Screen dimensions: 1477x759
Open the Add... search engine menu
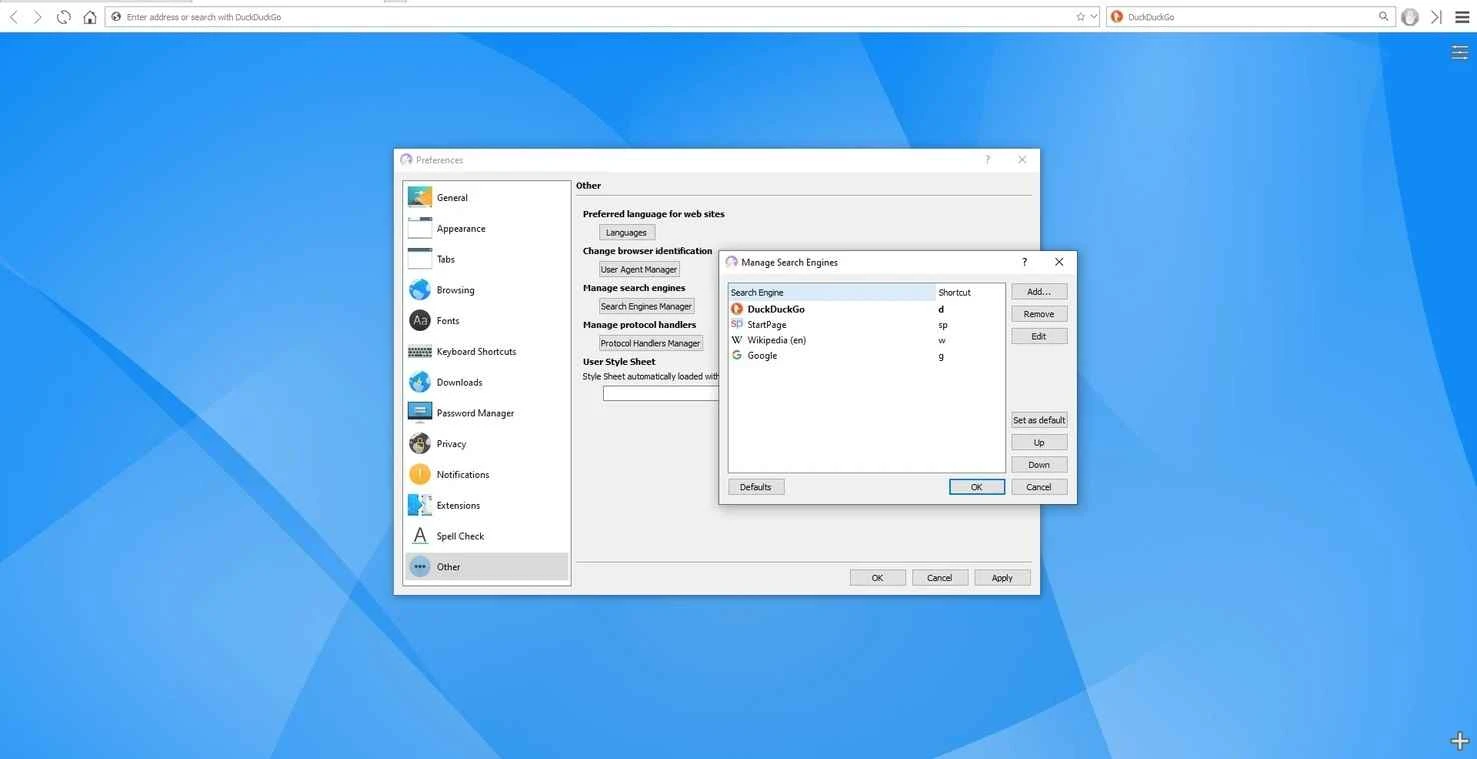pyautogui.click(x=1039, y=292)
